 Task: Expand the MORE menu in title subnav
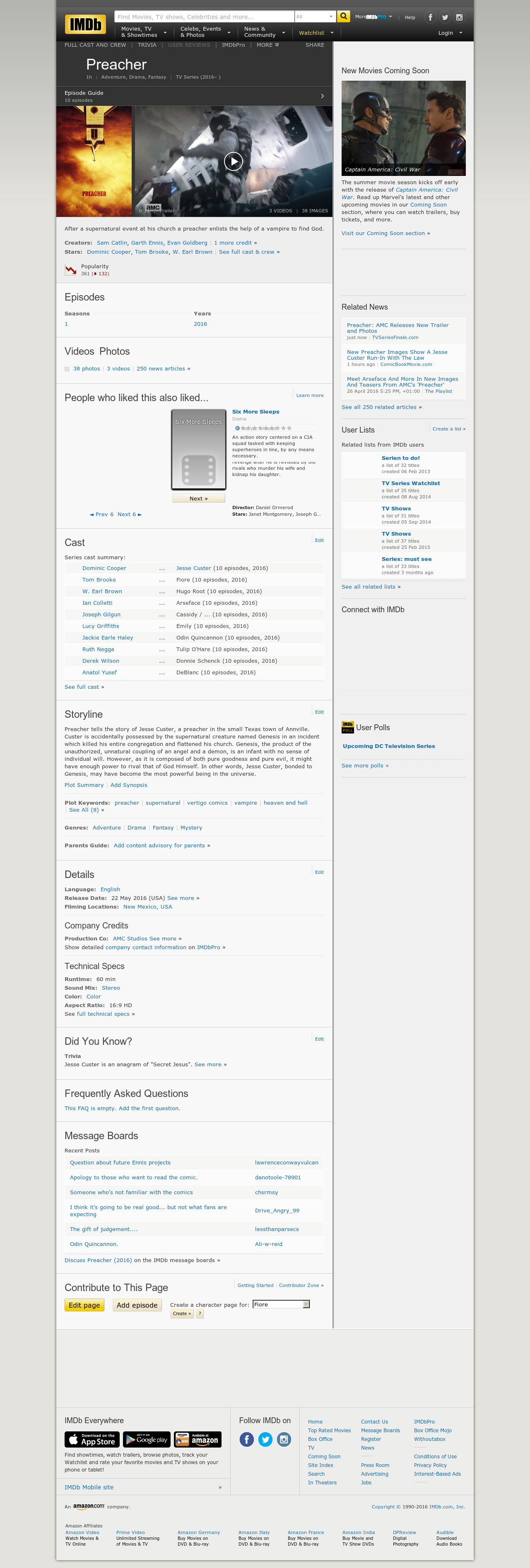268,45
